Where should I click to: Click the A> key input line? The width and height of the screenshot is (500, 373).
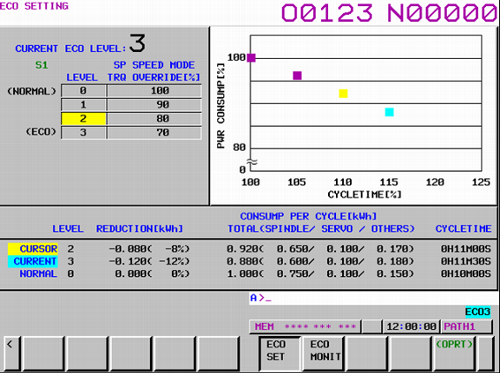click(373, 298)
